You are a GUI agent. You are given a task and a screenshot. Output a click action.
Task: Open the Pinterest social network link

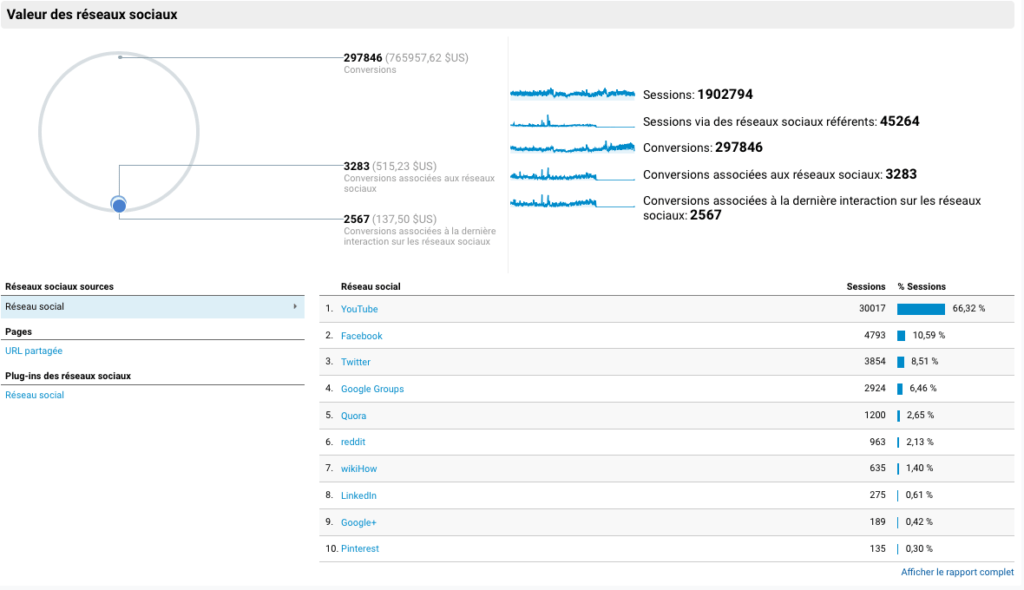pos(360,548)
